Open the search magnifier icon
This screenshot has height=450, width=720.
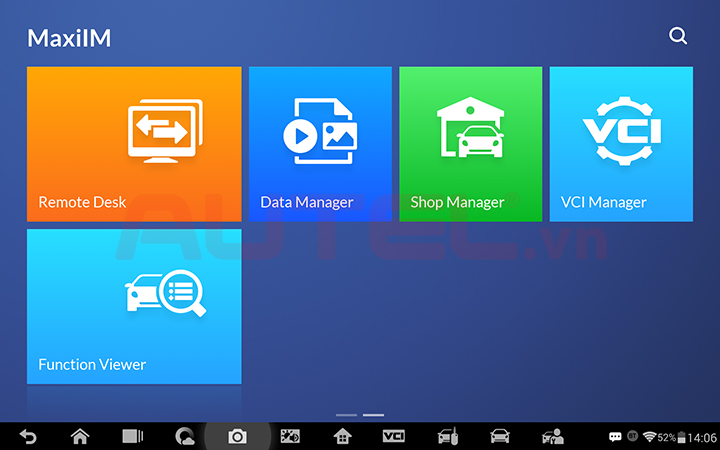pos(678,36)
